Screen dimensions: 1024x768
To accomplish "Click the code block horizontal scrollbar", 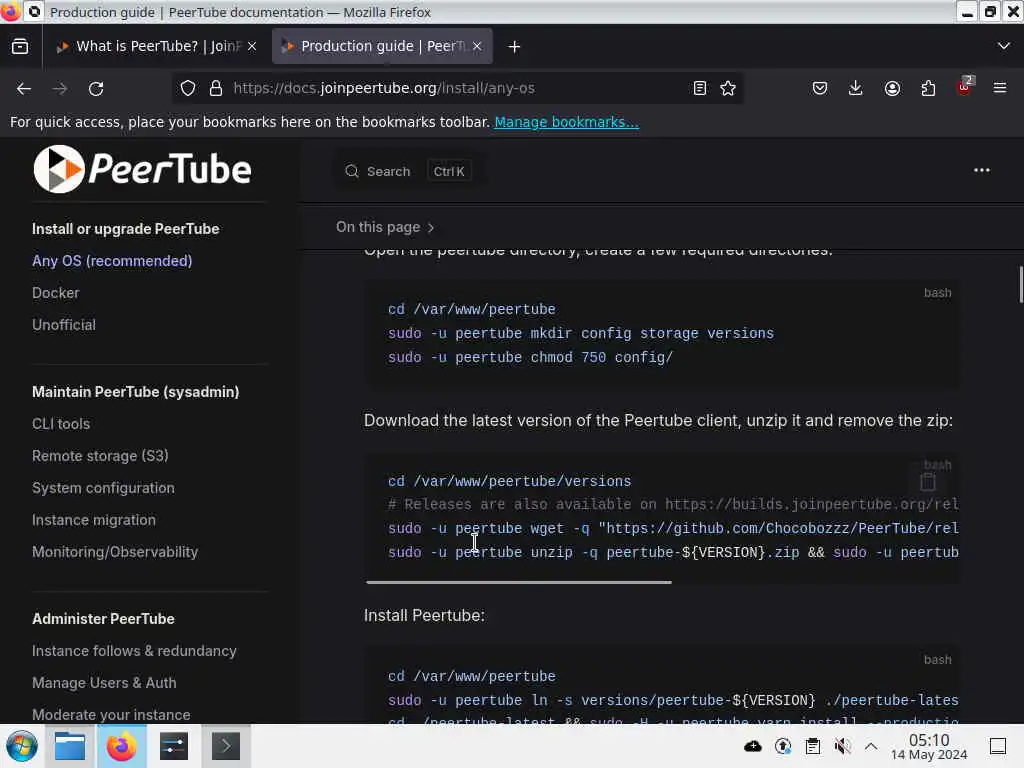I will tap(519, 582).
